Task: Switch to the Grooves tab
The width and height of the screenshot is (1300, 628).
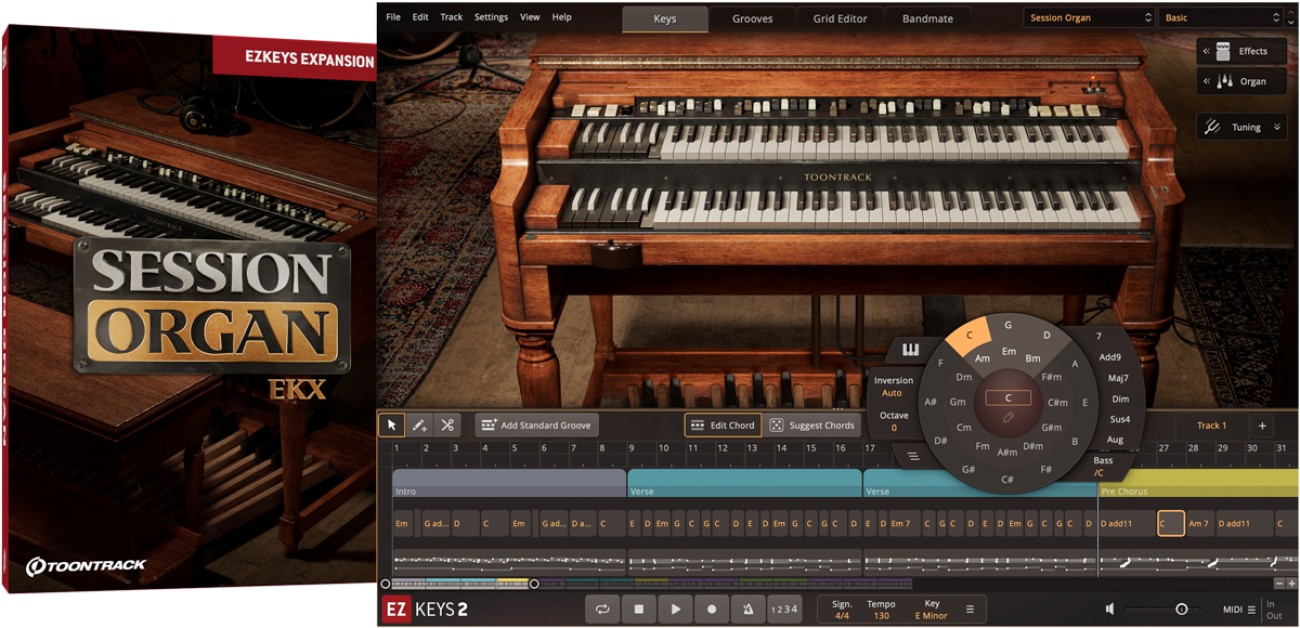Action: click(x=753, y=17)
